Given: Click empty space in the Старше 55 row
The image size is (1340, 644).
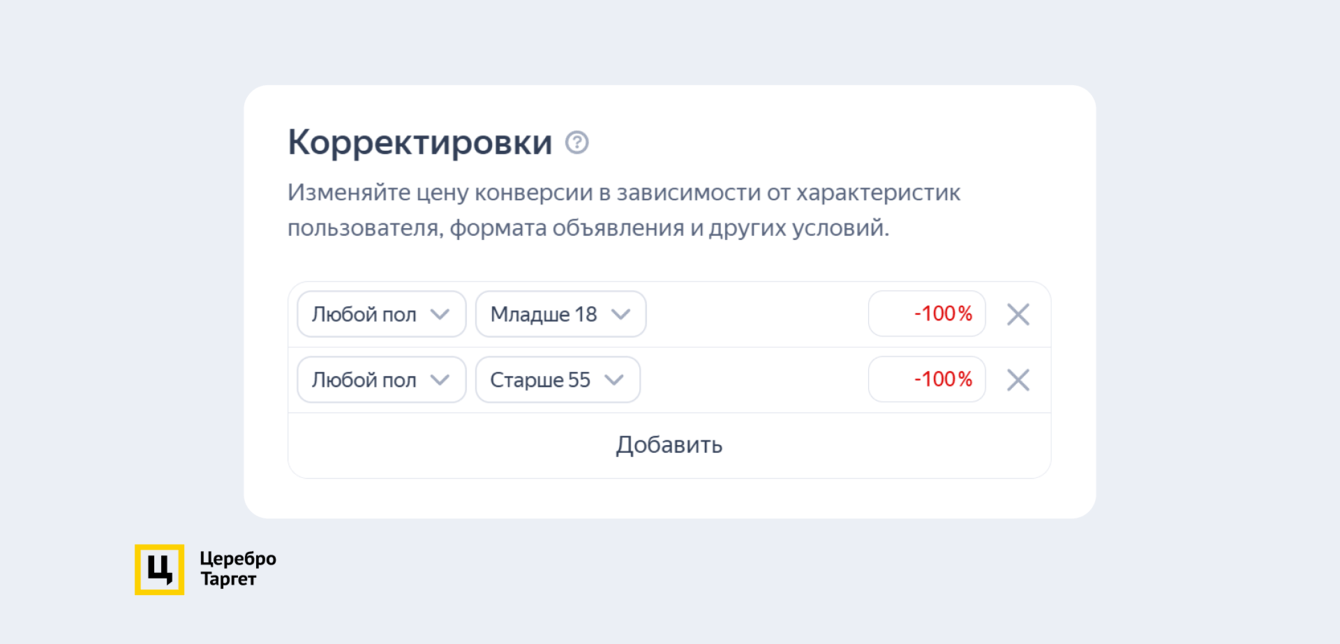Looking at the screenshot, I should click(x=755, y=380).
